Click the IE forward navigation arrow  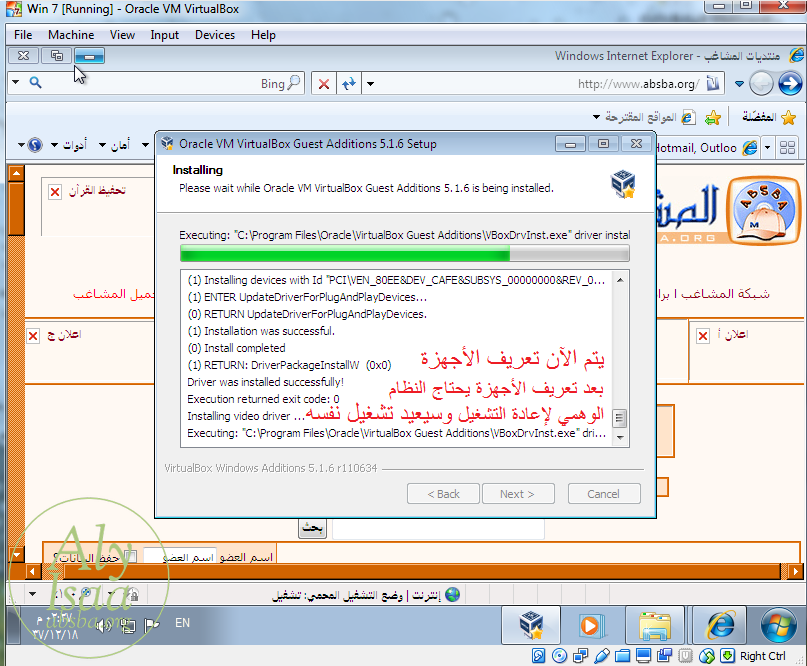point(761,84)
